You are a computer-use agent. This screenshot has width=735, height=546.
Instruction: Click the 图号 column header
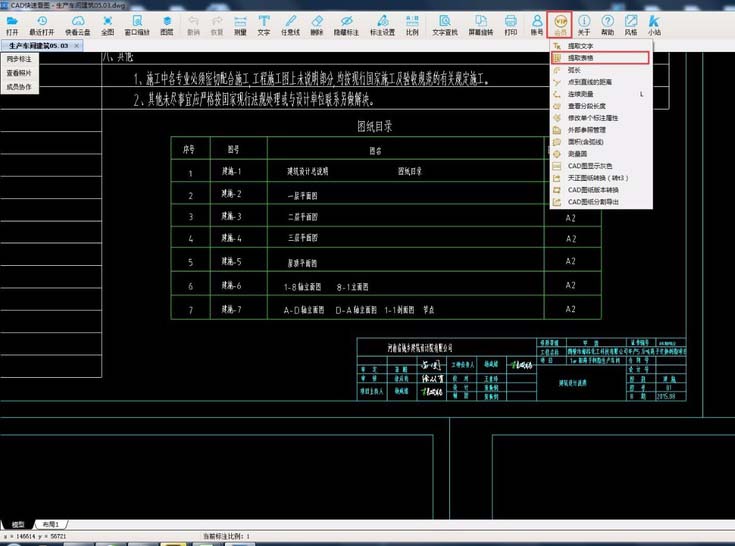pyautogui.click(x=233, y=150)
